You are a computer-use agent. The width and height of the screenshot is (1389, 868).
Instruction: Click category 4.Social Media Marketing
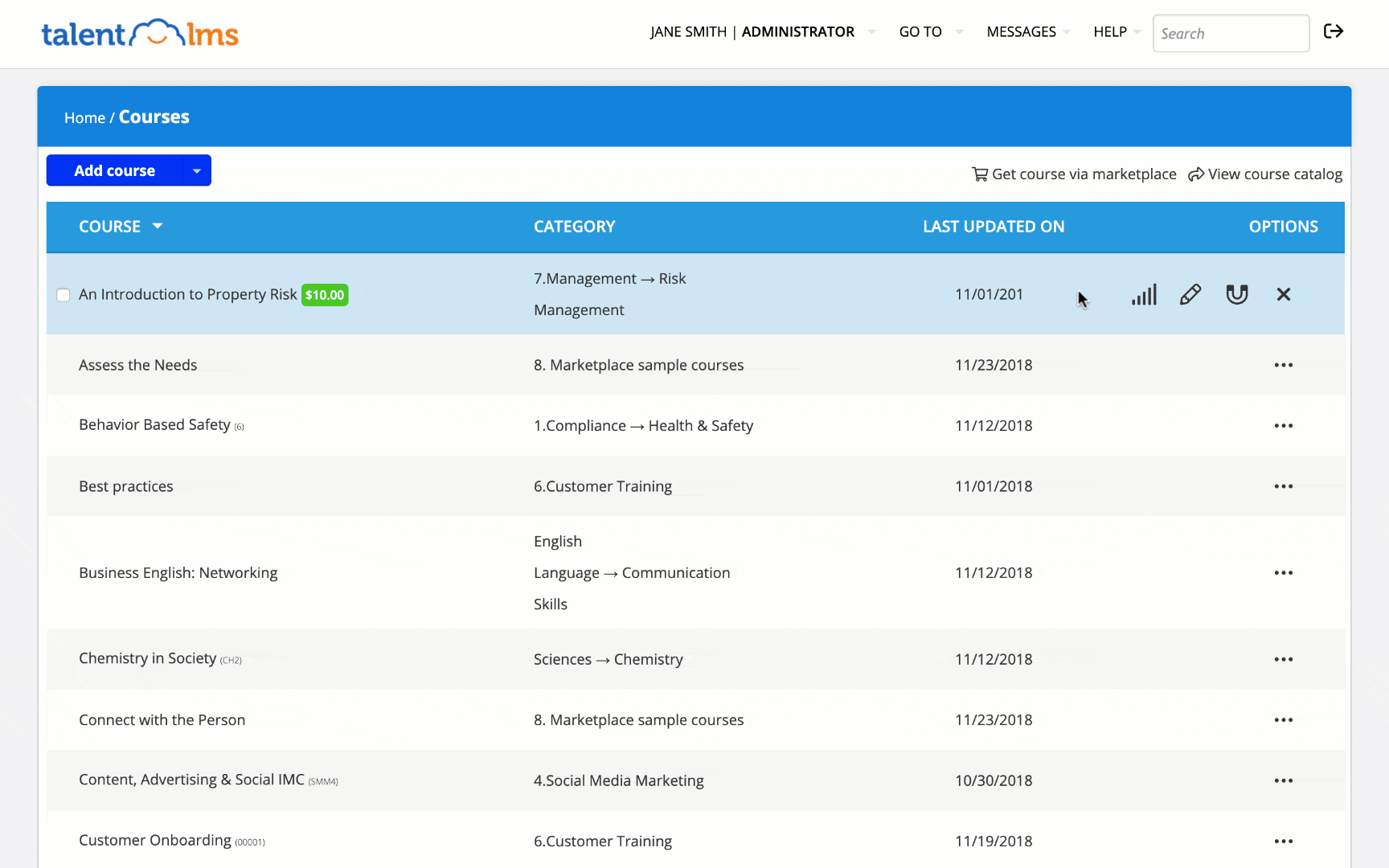619,780
